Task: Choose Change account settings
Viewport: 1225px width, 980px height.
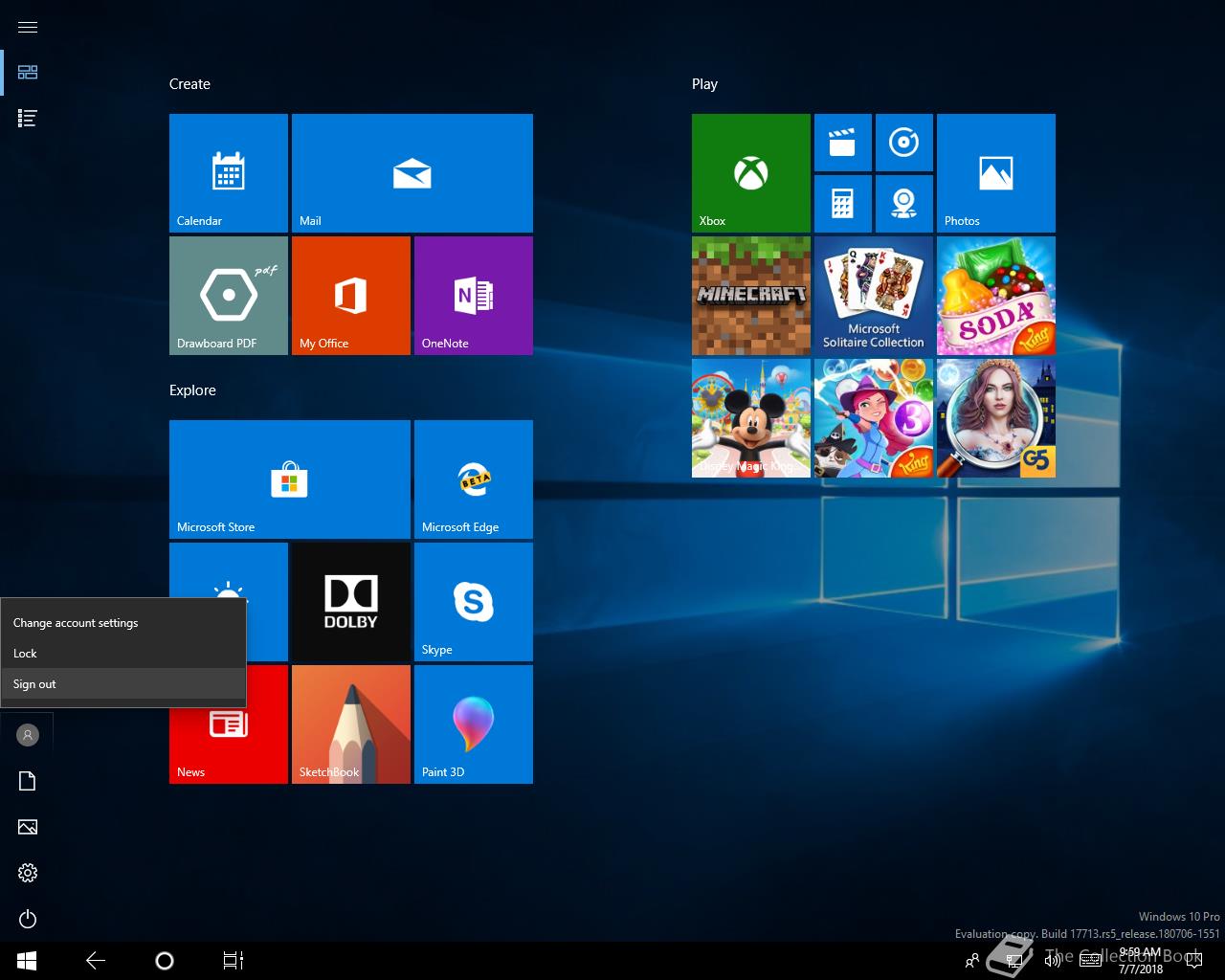Action: tap(122, 623)
